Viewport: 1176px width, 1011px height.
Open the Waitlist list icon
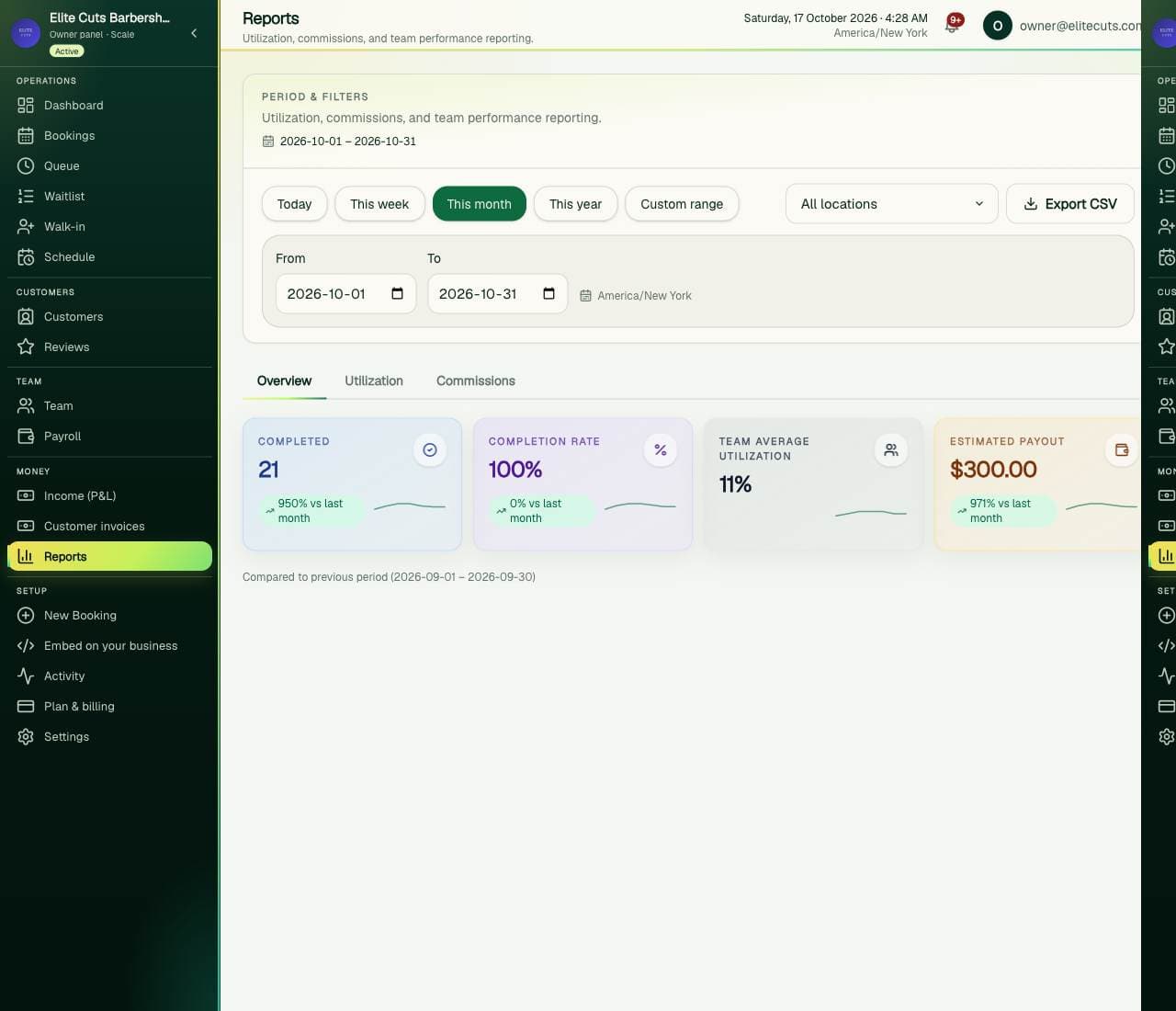(26, 197)
